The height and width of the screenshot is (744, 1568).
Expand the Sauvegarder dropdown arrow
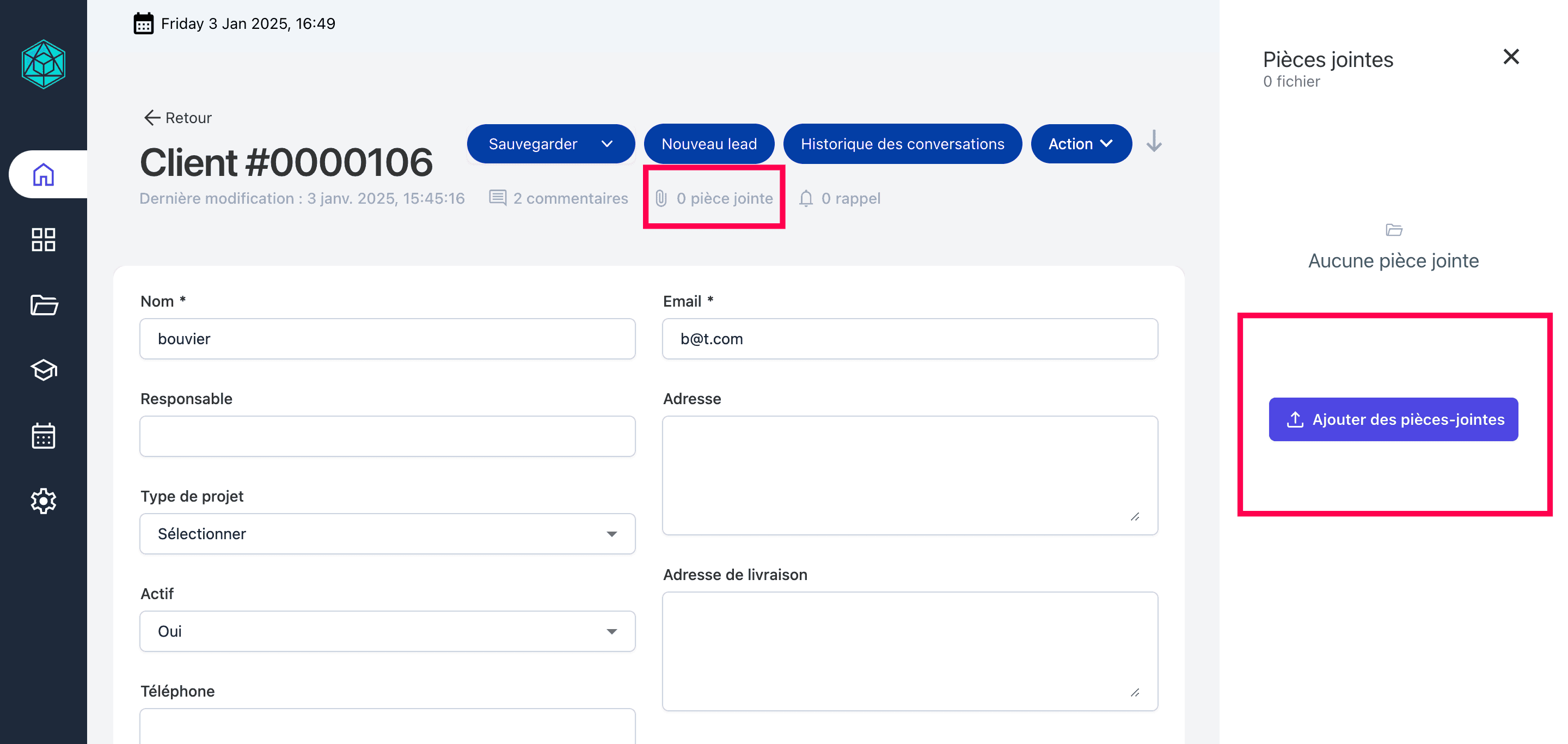click(607, 144)
